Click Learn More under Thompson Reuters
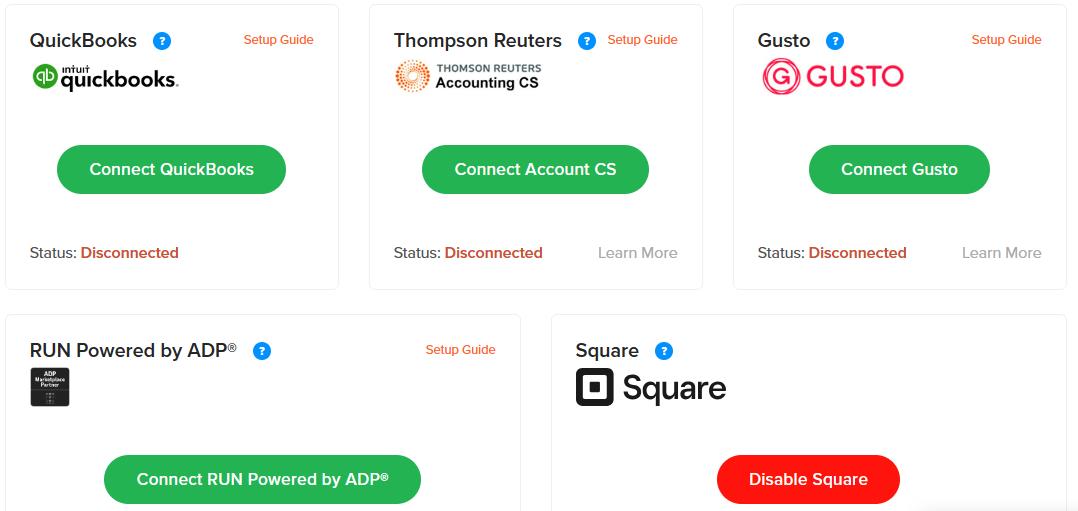1078x511 pixels. 637,253
